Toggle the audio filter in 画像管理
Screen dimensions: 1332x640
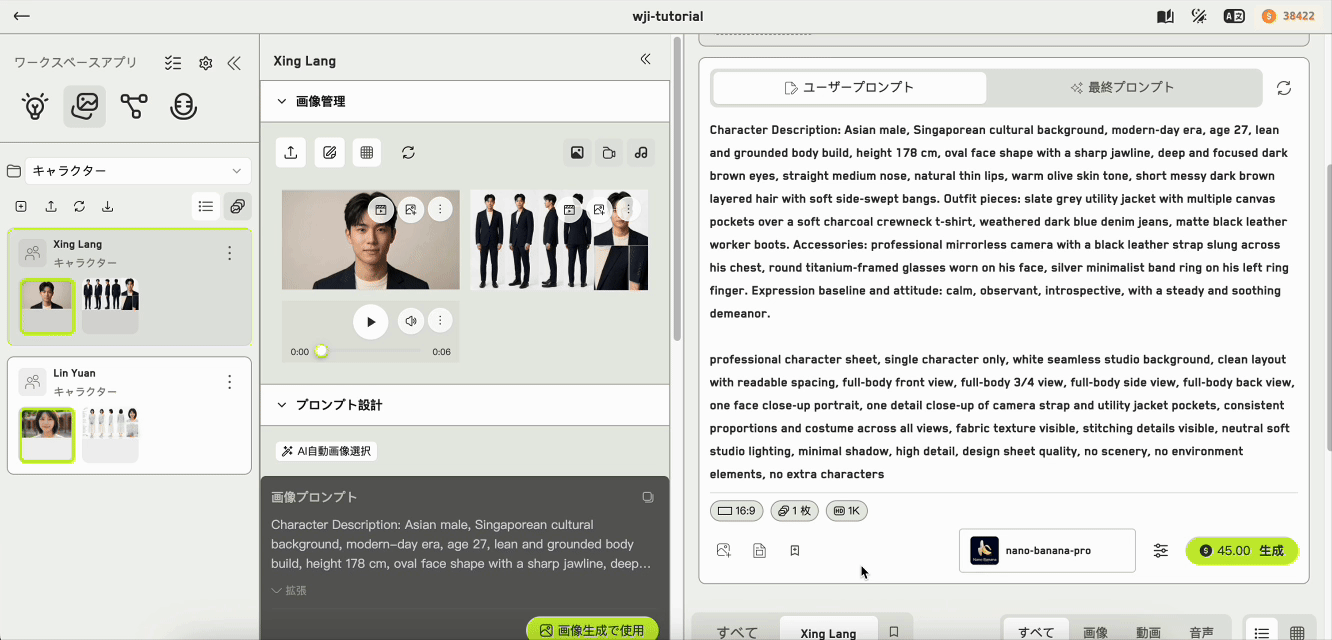click(x=641, y=153)
